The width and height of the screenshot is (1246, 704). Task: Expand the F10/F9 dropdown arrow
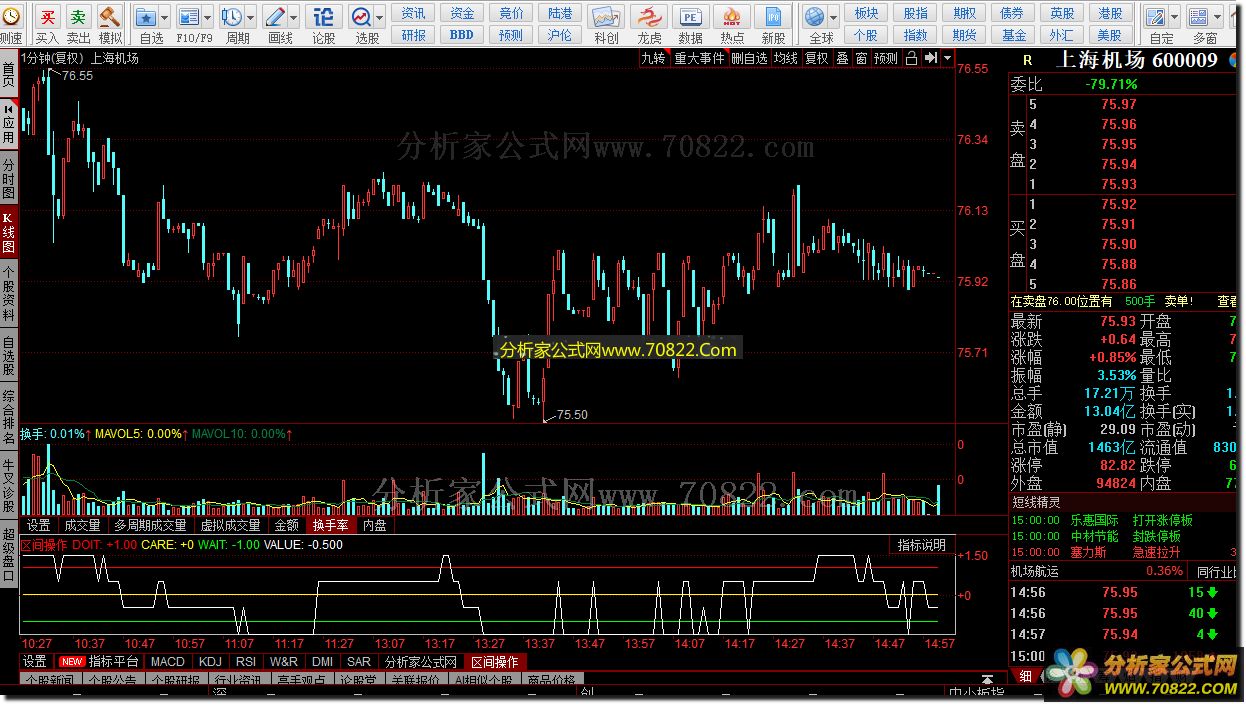208,17
